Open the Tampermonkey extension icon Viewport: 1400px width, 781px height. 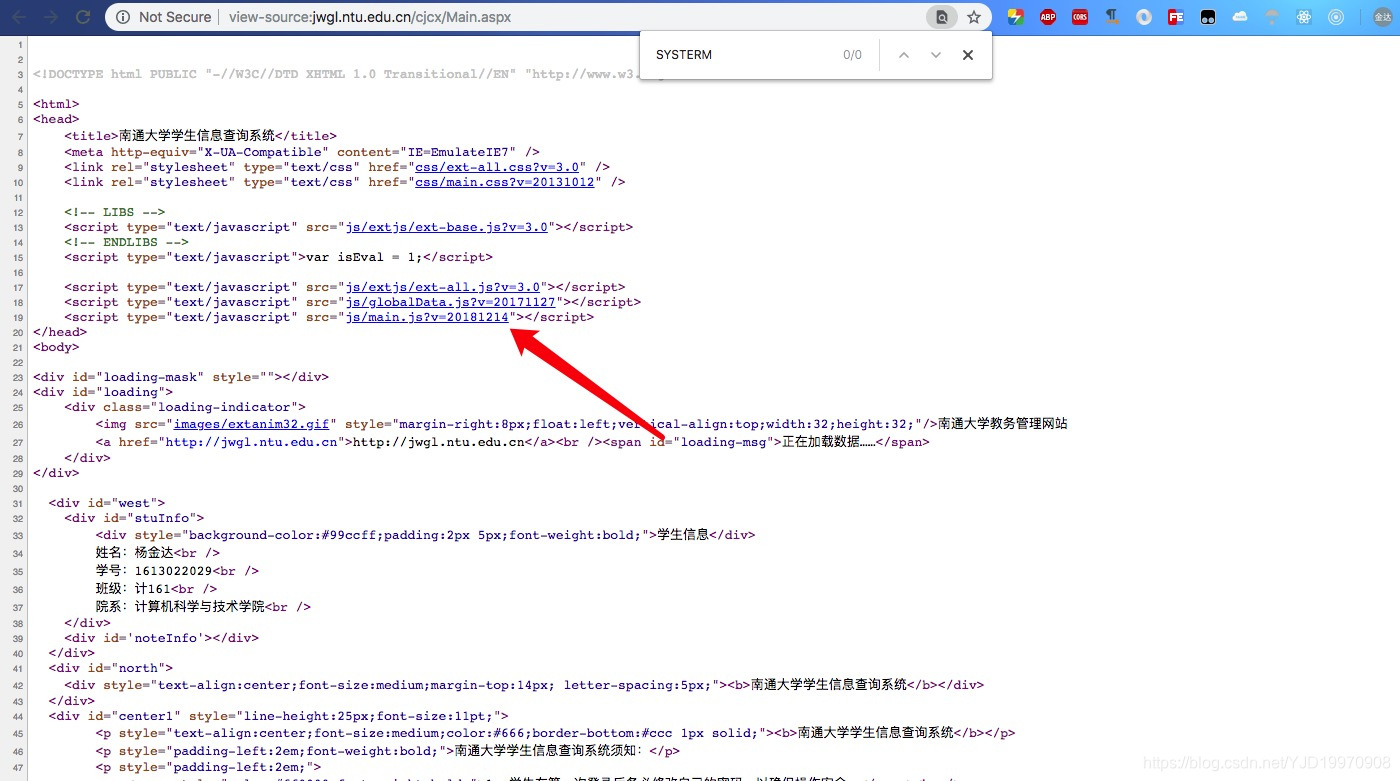pos(1208,17)
